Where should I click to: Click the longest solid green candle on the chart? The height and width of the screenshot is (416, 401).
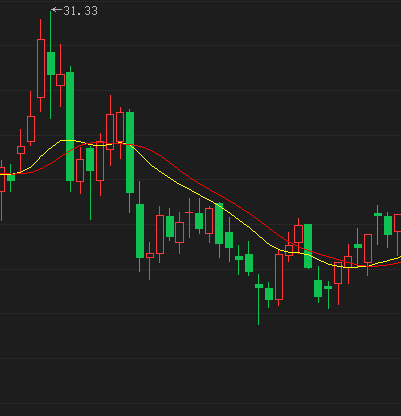70,127
